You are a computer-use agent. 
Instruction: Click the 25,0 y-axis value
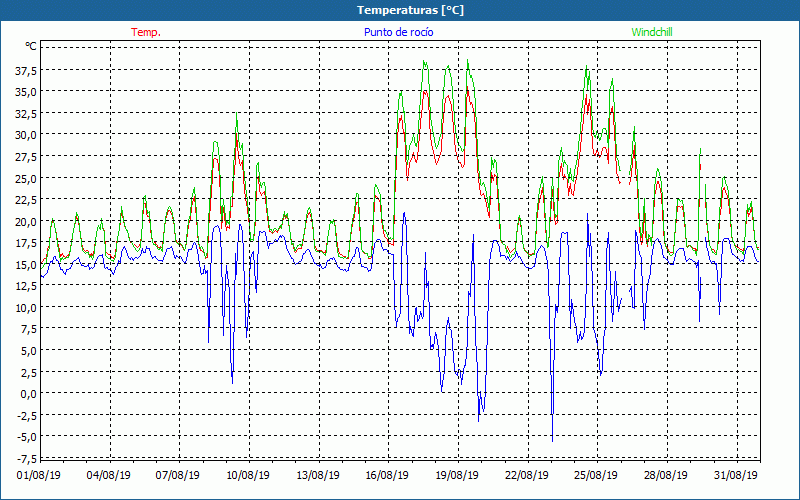point(26,178)
